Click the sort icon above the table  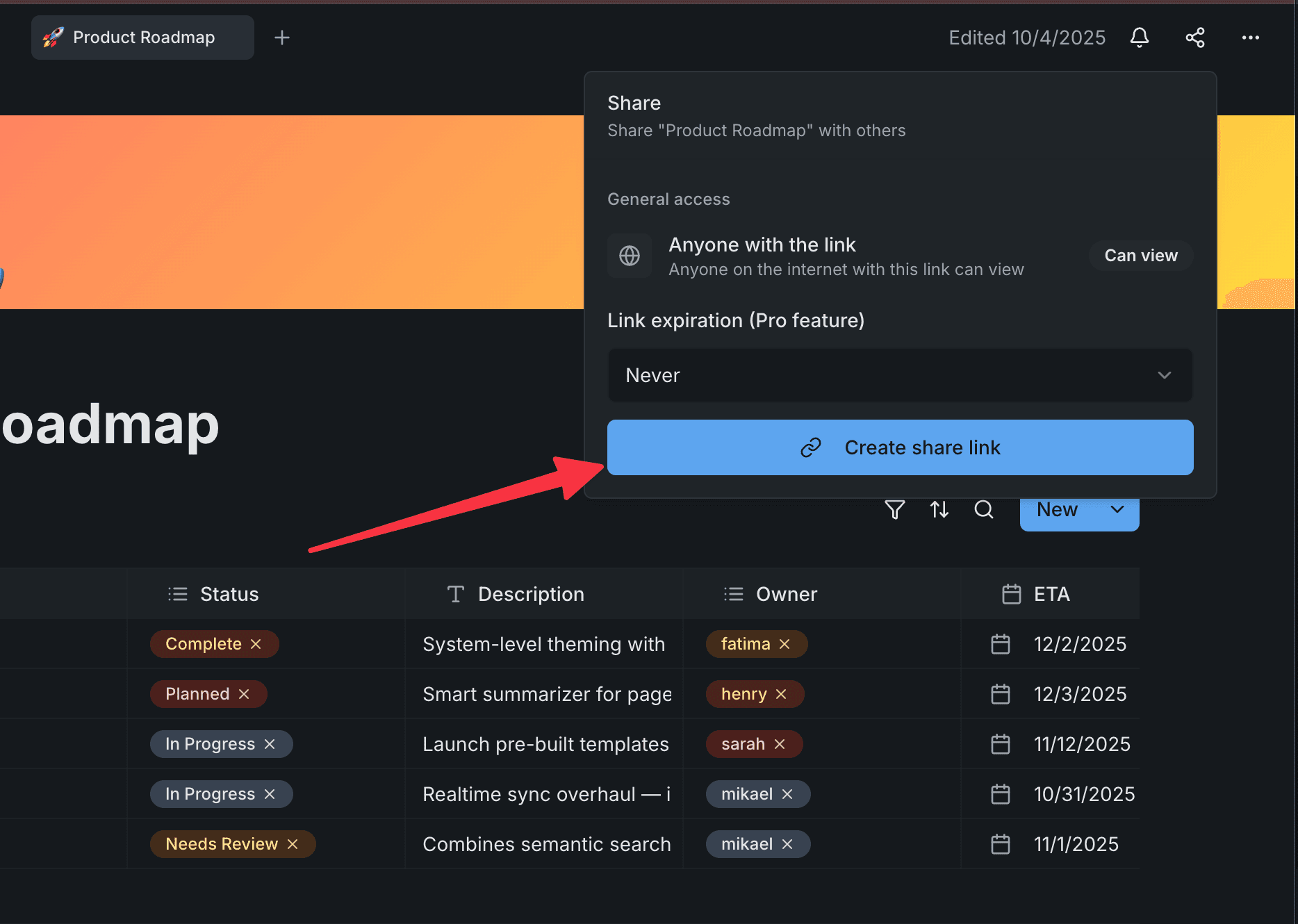click(x=939, y=509)
